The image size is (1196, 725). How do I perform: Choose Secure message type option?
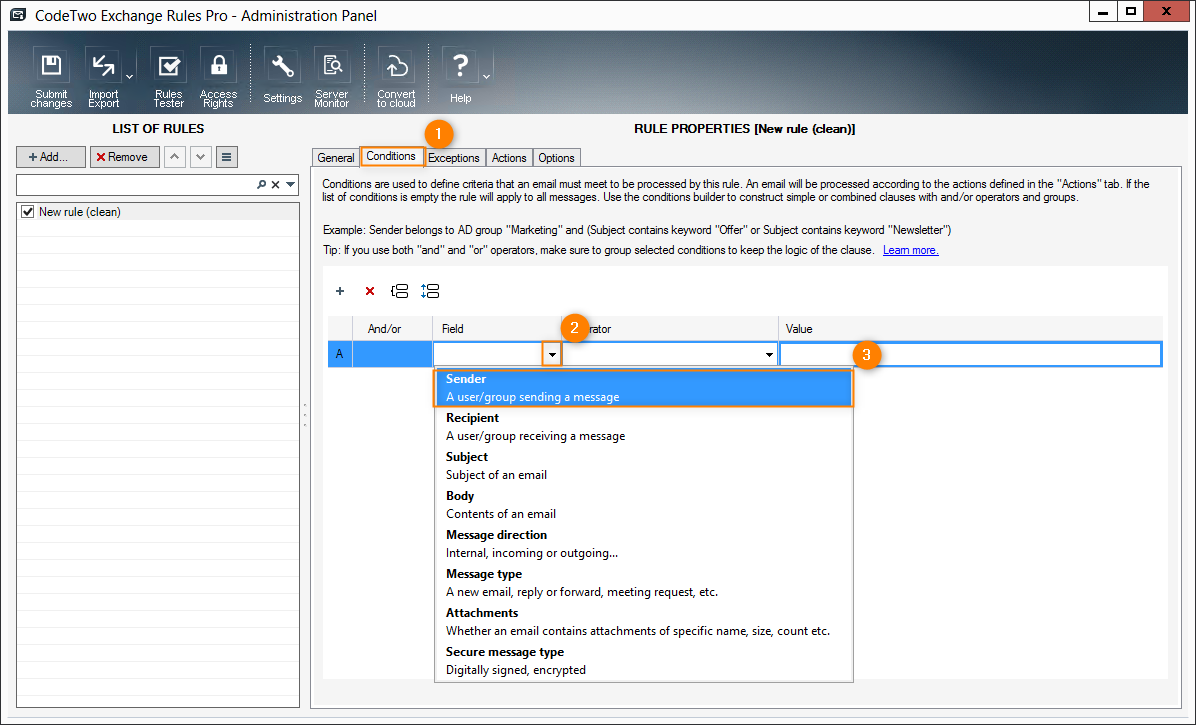pyautogui.click(x=643, y=661)
